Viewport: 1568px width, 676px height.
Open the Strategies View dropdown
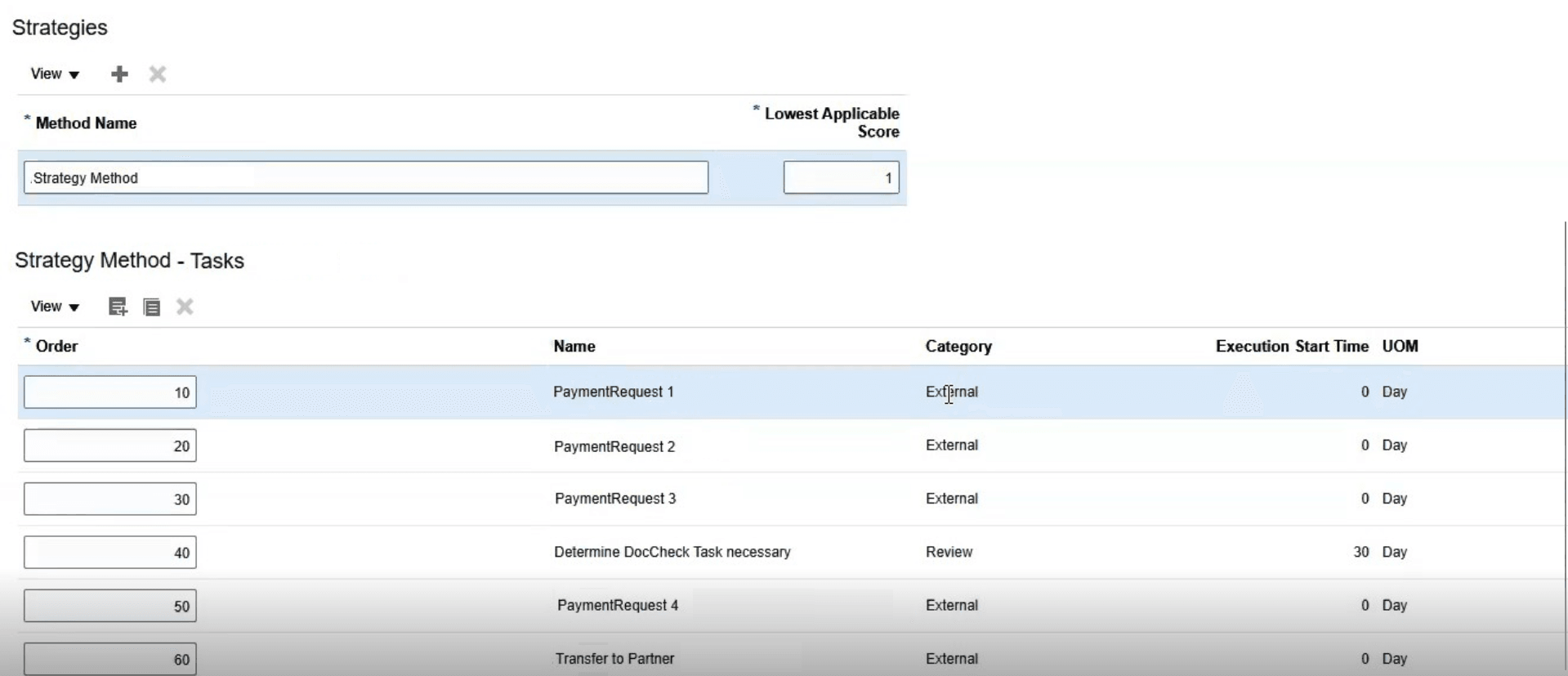(x=55, y=74)
